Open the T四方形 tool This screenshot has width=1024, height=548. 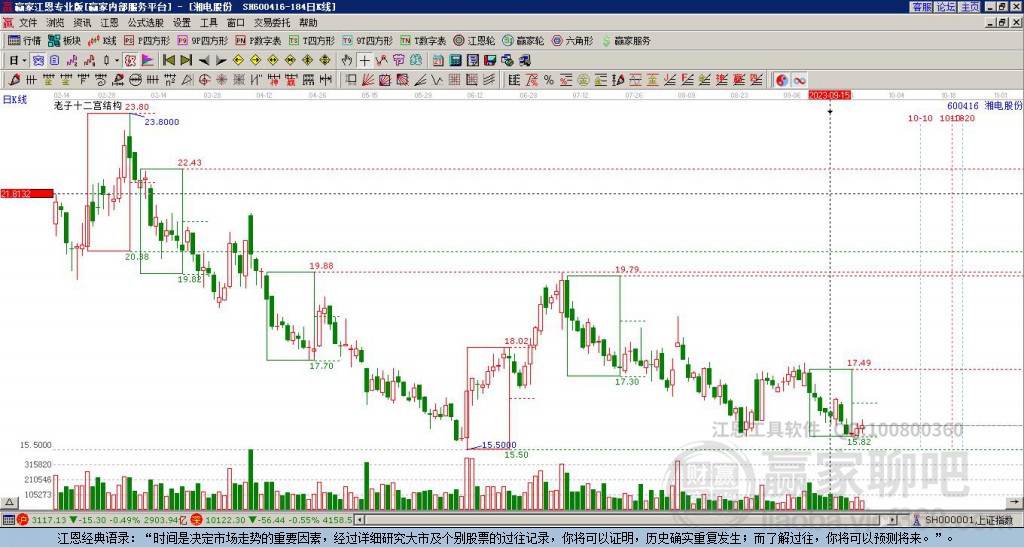pos(312,40)
